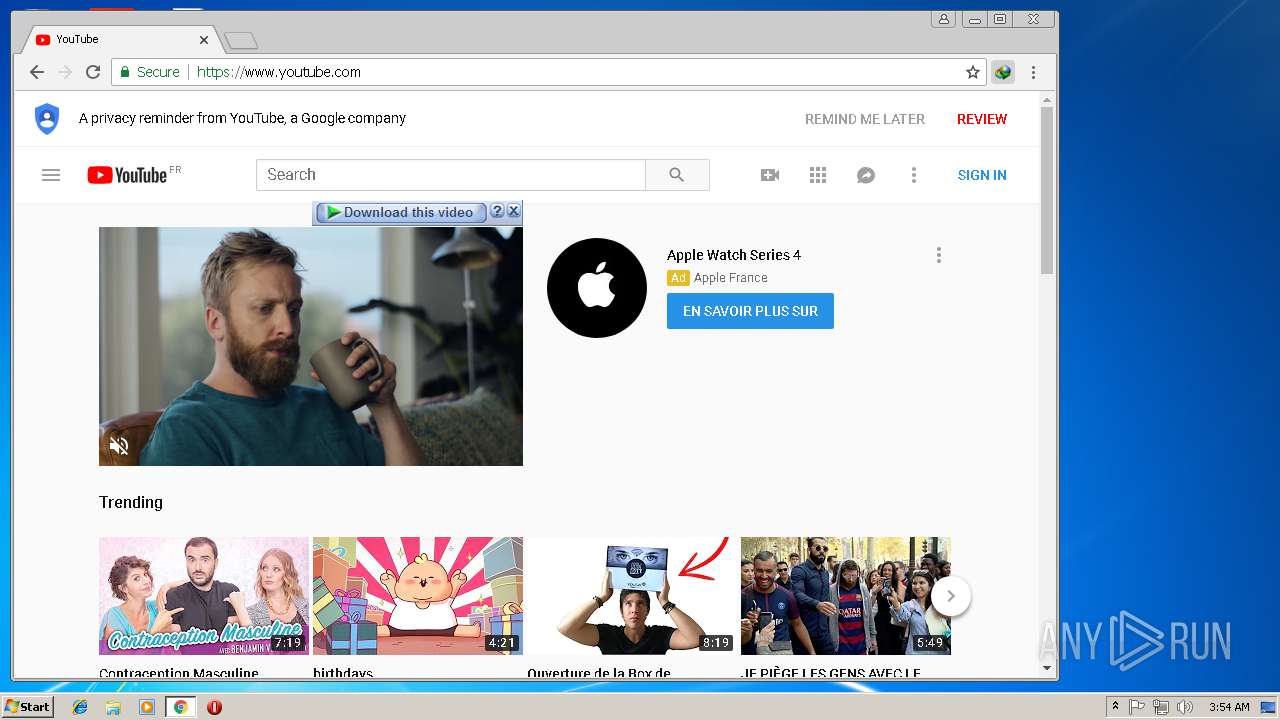Click SIGN IN on YouTube
1280x720 pixels.
982,175
